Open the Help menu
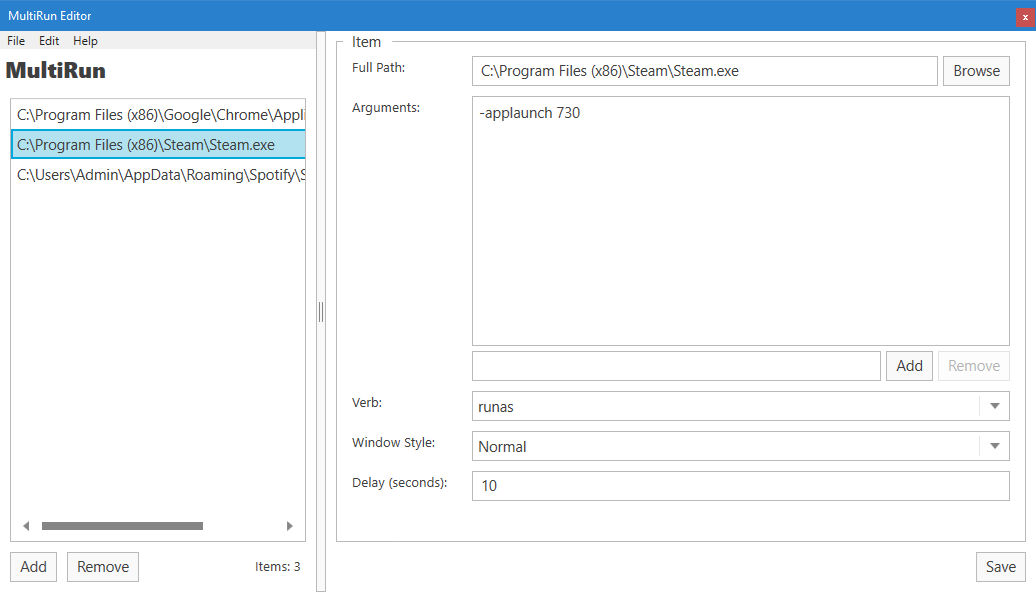This screenshot has width=1036, height=592. [x=85, y=41]
